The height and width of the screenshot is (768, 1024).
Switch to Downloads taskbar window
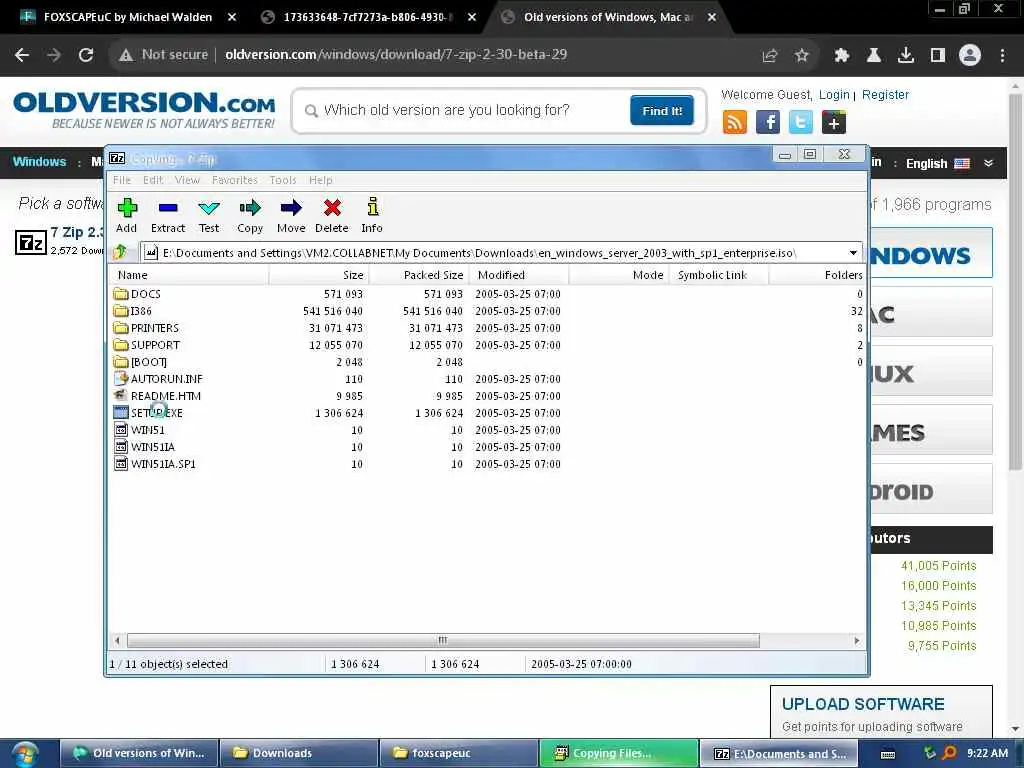click(x=298, y=753)
